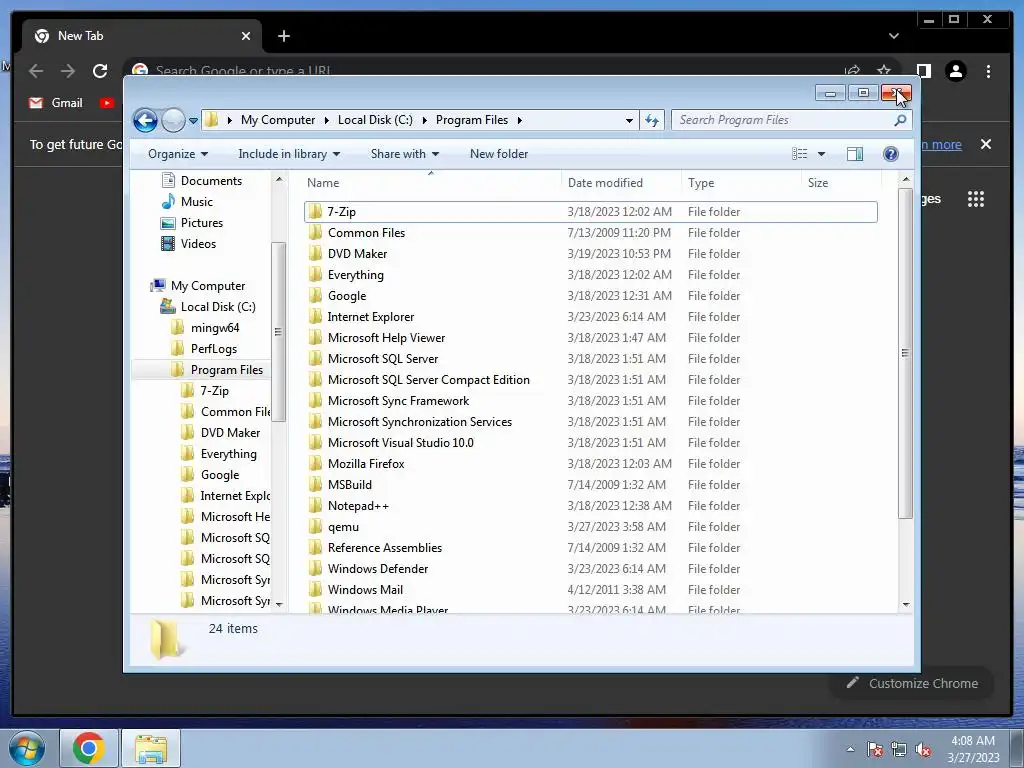Click My Computer in the address breadcrumb

[x=278, y=120]
